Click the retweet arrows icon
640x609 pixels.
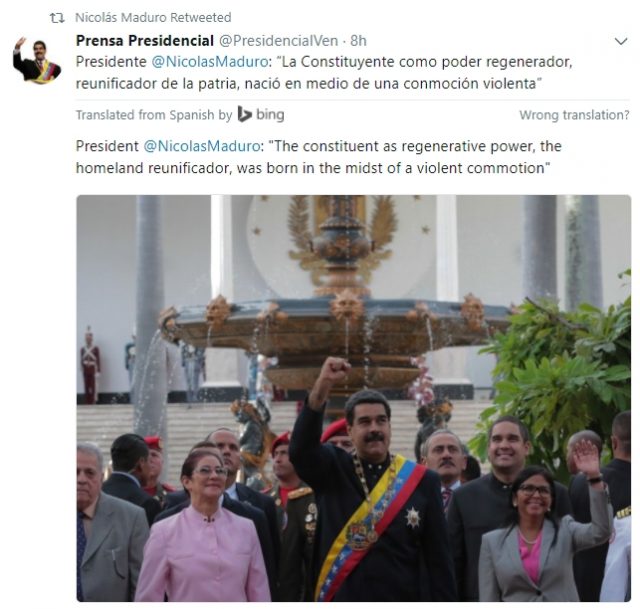coord(57,18)
